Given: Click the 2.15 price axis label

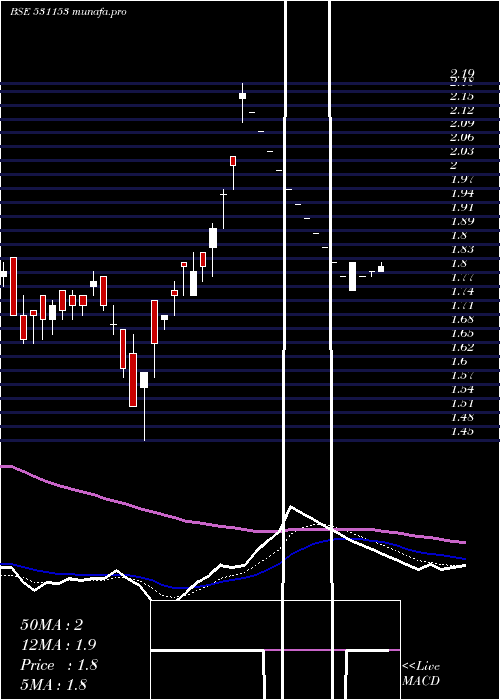Looking at the screenshot, I should coord(462,96).
